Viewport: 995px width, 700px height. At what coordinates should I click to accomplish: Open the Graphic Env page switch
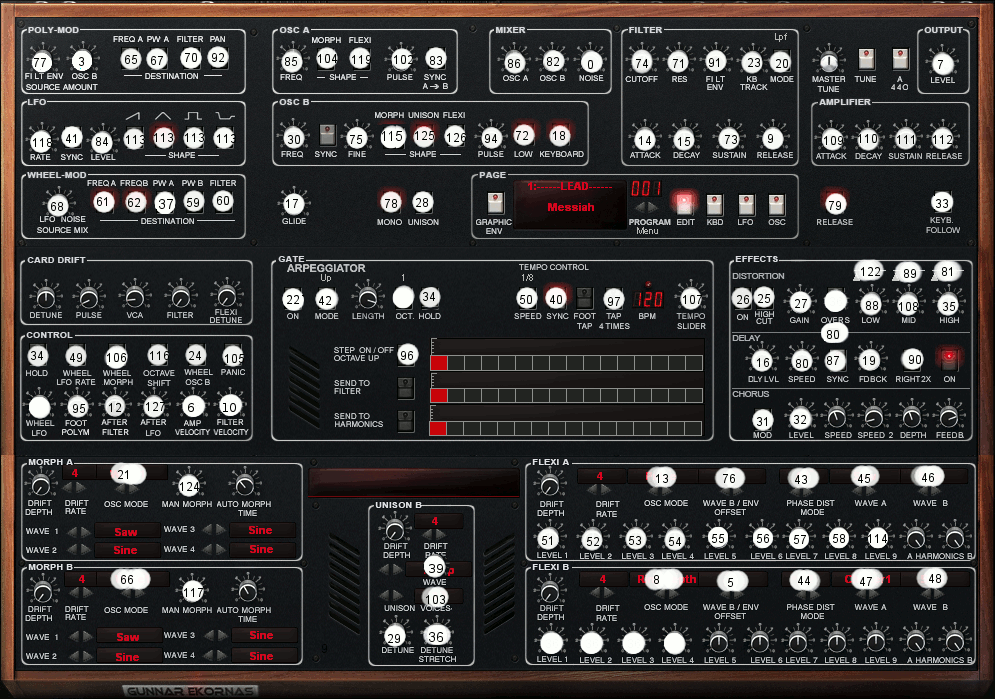[x=496, y=203]
